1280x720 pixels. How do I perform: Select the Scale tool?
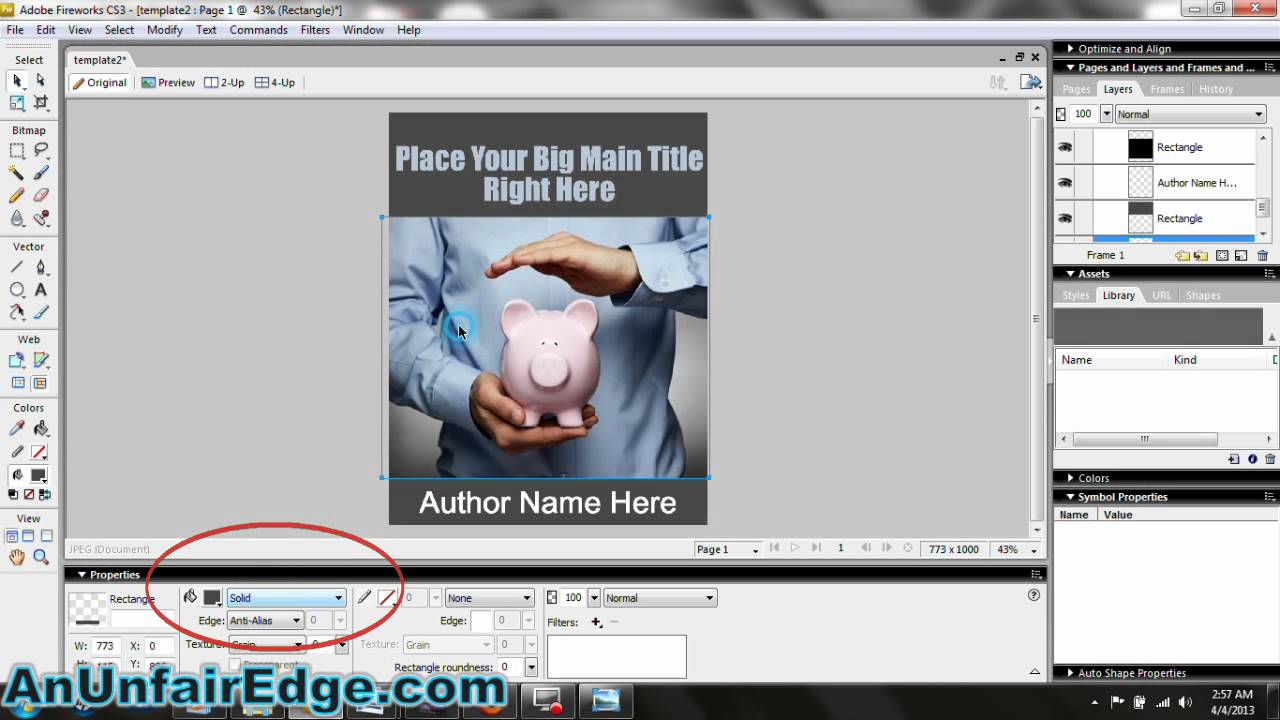click(17, 102)
